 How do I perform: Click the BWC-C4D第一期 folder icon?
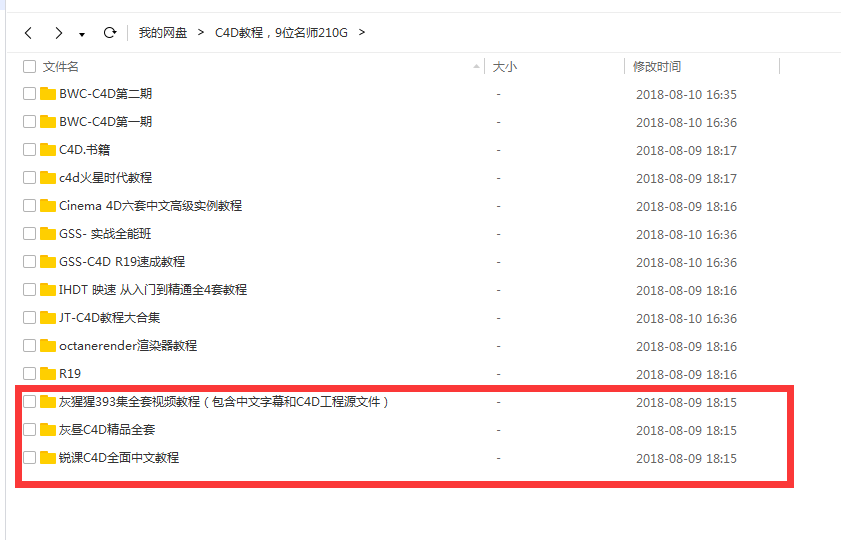48,122
